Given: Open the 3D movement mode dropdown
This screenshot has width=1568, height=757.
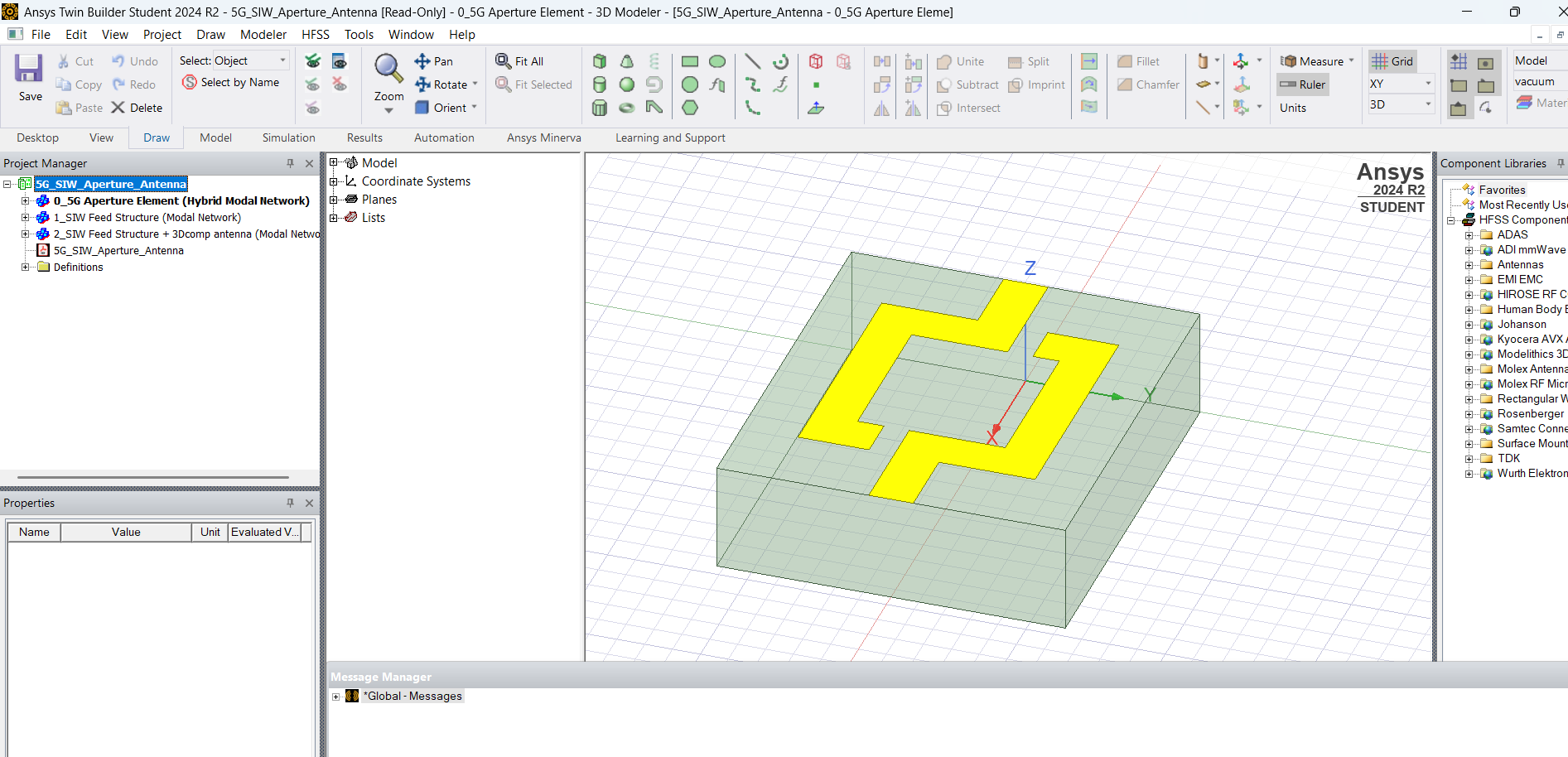Looking at the screenshot, I should coord(1428,104).
